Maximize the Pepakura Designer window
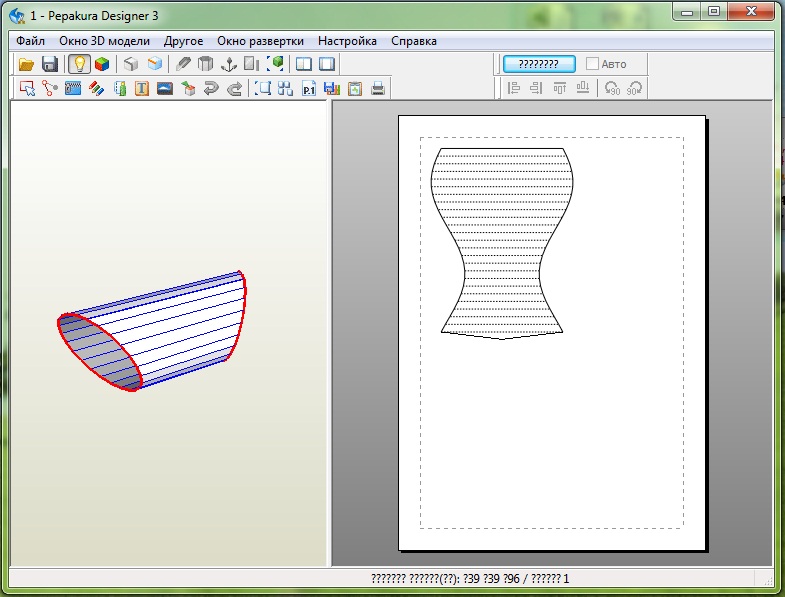This screenshot has height=597, width=785. (x=714, y=12)
